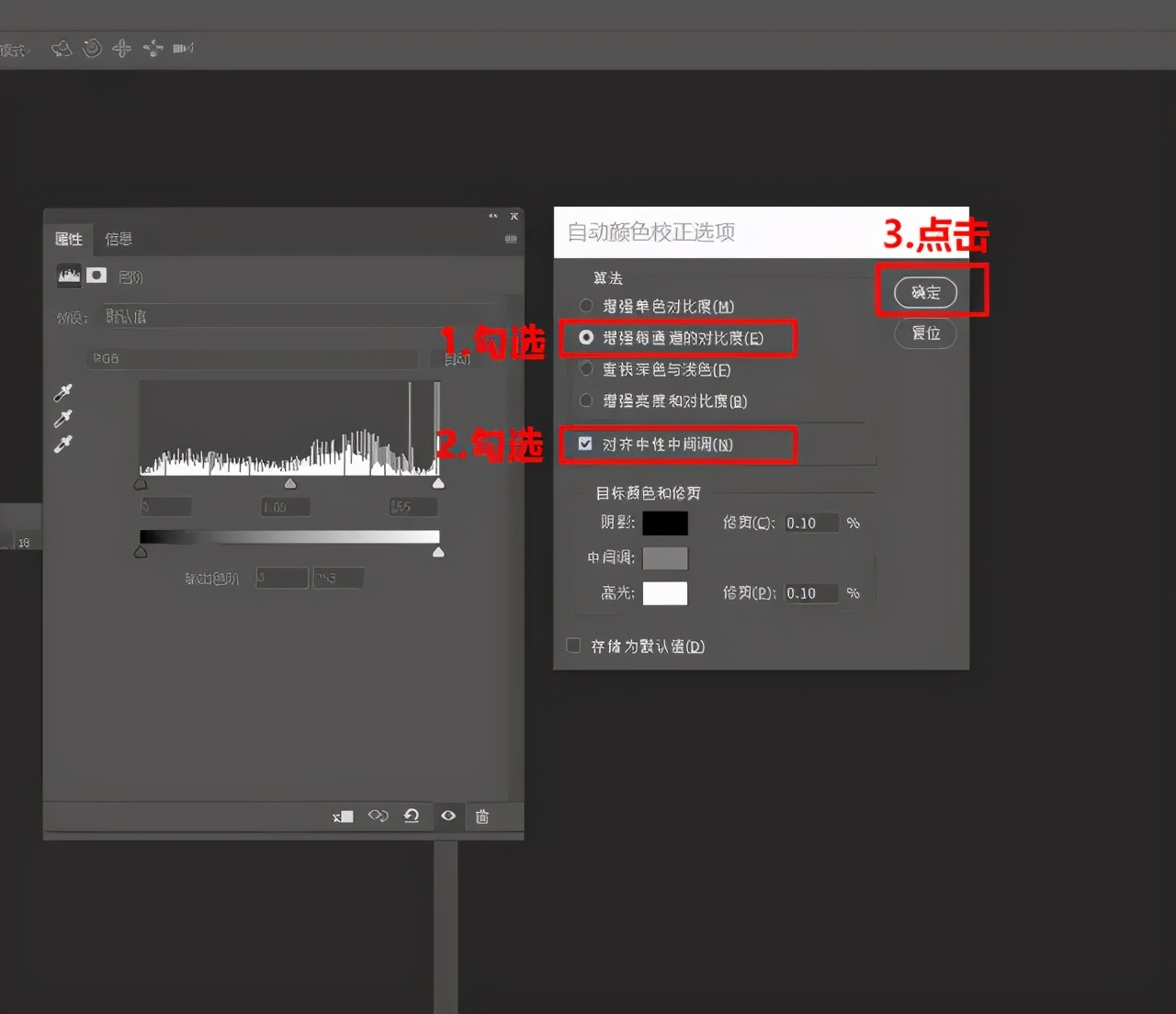Select the 属性 panel tab

coord(69,239)
